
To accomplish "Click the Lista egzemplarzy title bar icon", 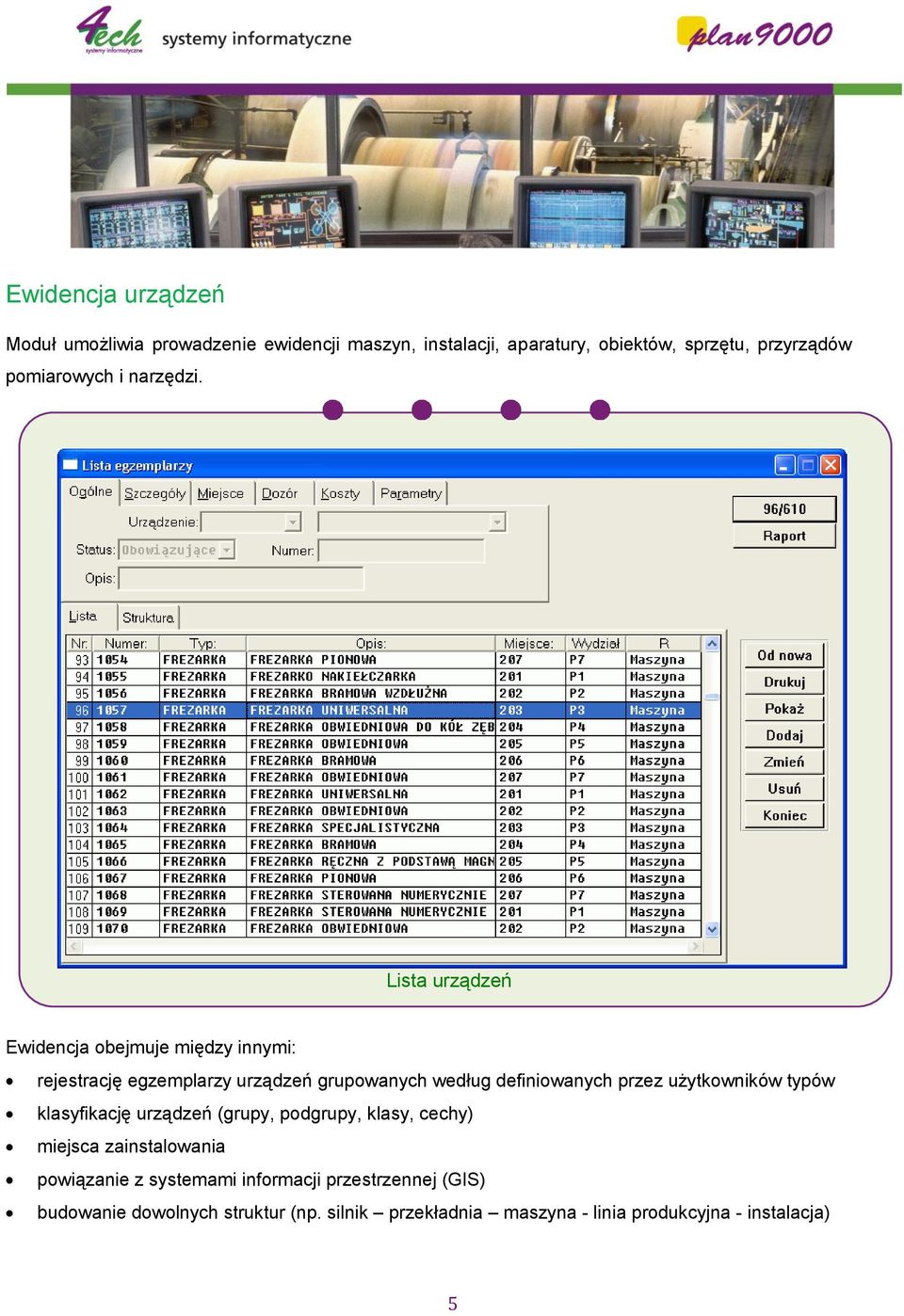I will 71,465.
